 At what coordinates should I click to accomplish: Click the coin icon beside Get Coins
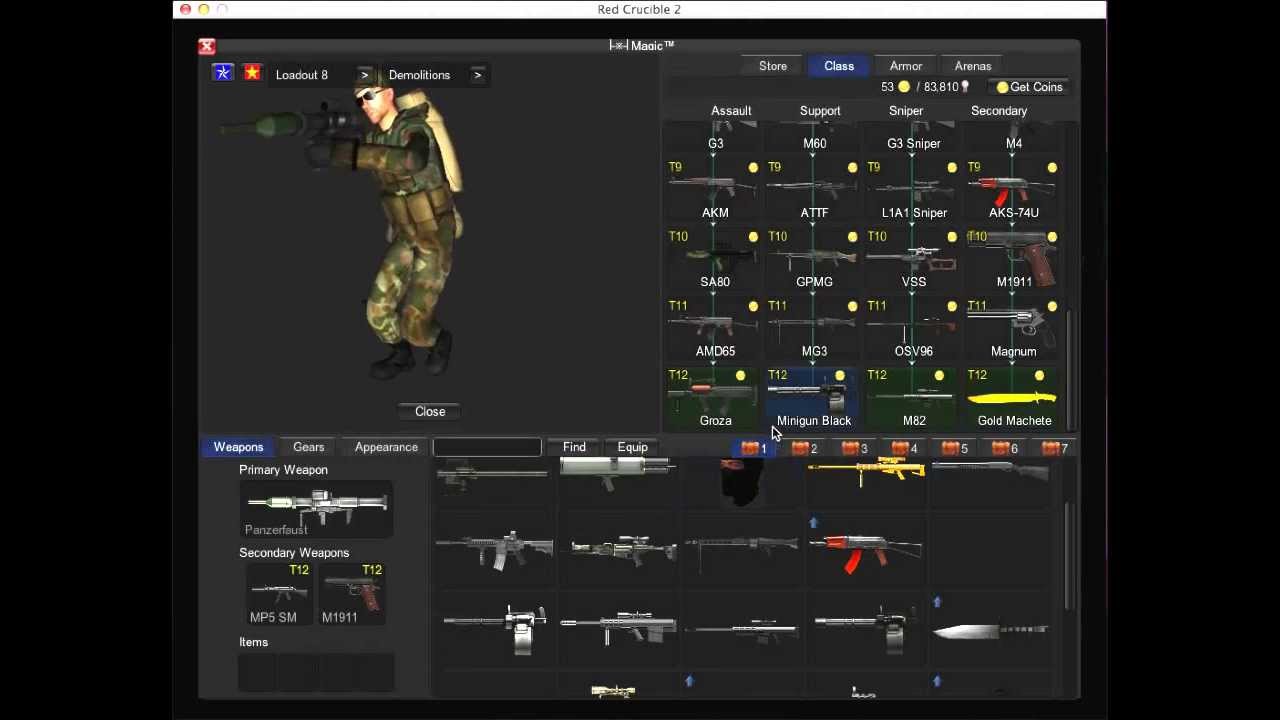[x=1002, y=87]
